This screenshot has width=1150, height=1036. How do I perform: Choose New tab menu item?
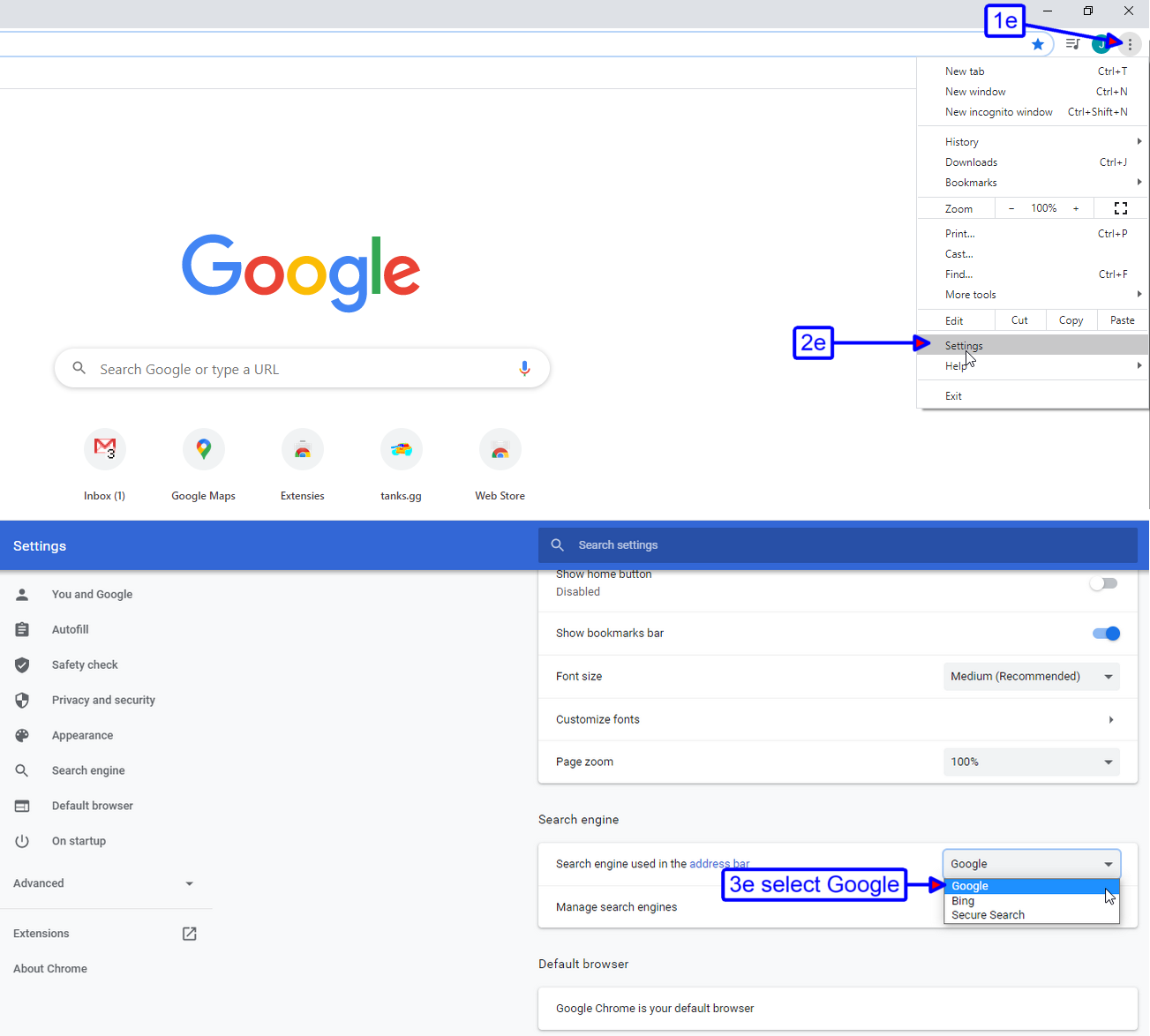1033,71
